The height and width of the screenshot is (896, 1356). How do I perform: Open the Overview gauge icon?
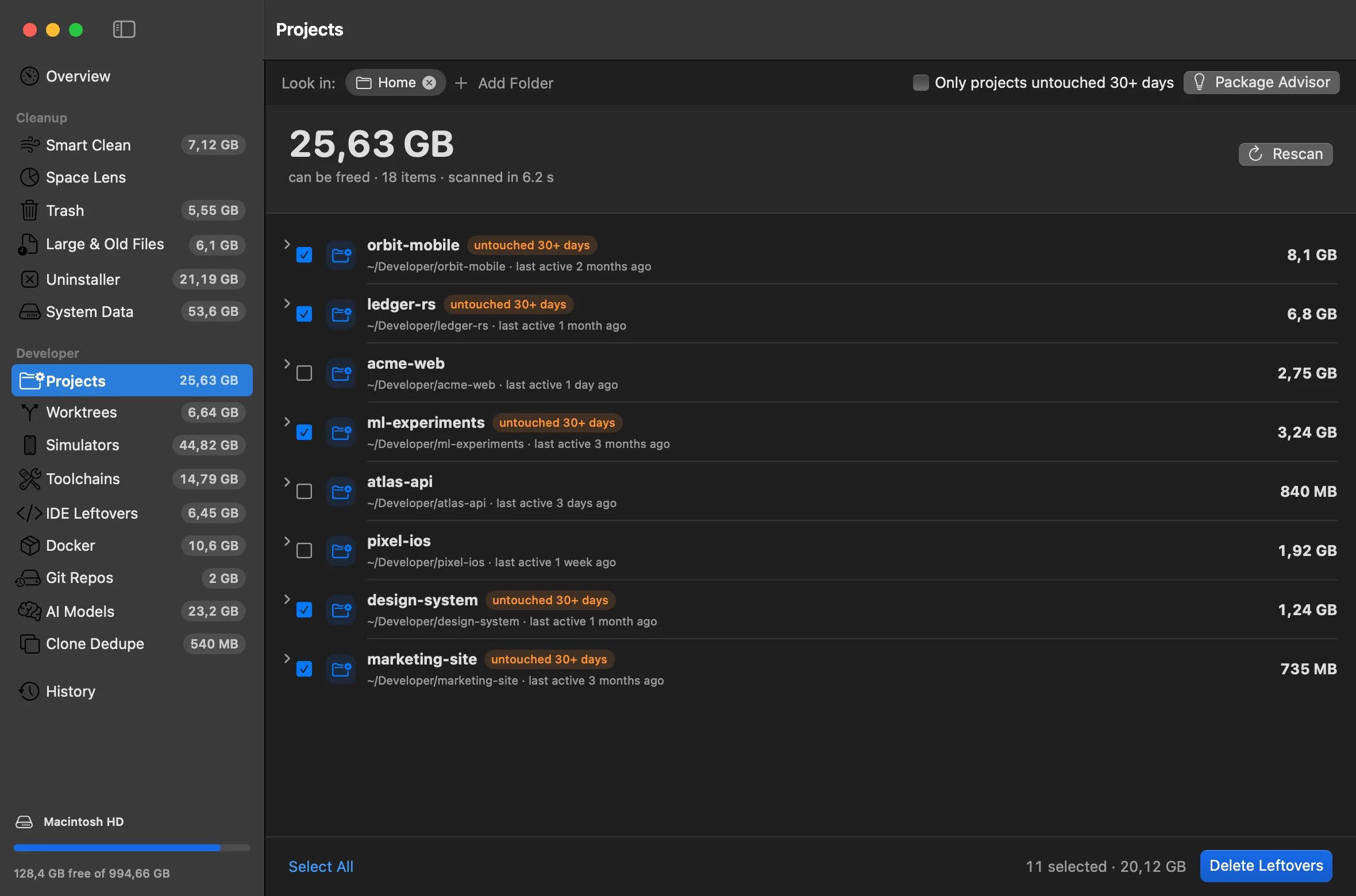tap(29, 76)
